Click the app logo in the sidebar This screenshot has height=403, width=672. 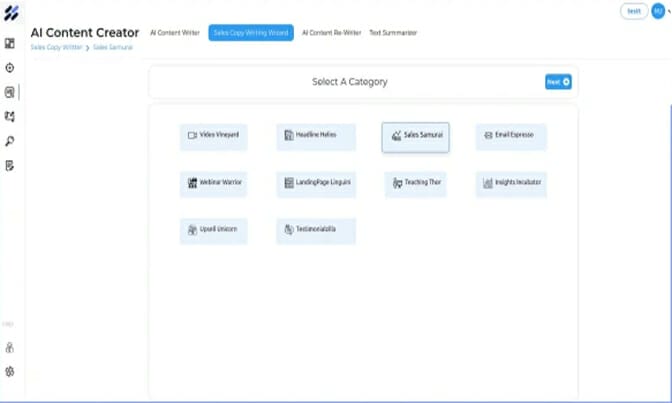10,14
